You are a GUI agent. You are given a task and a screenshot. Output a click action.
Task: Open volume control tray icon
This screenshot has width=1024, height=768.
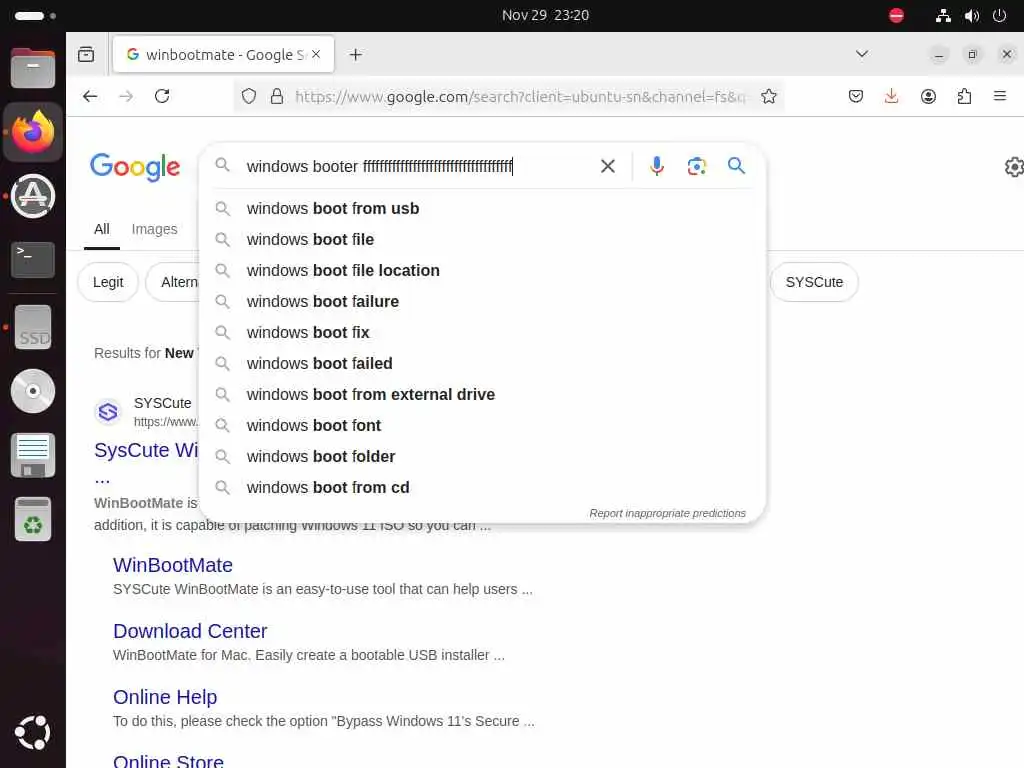972,16
